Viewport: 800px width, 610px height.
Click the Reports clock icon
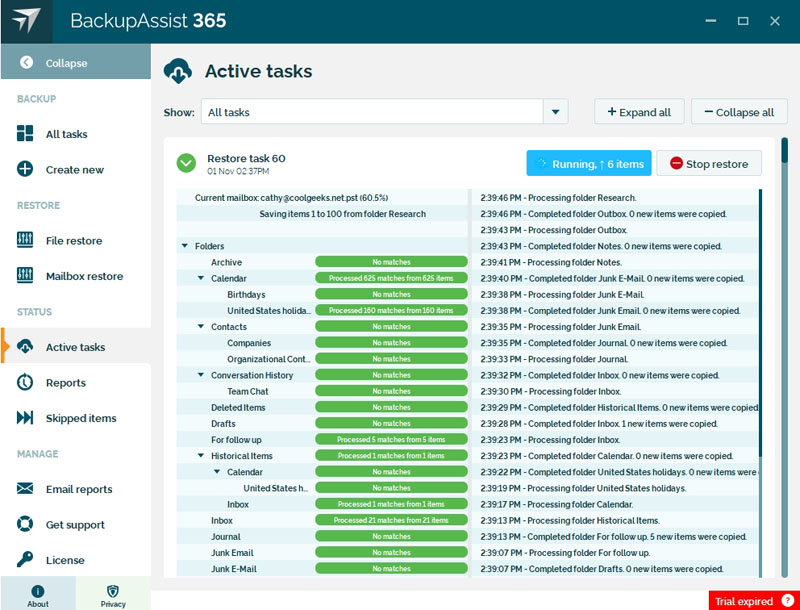[x=25, y=382]
